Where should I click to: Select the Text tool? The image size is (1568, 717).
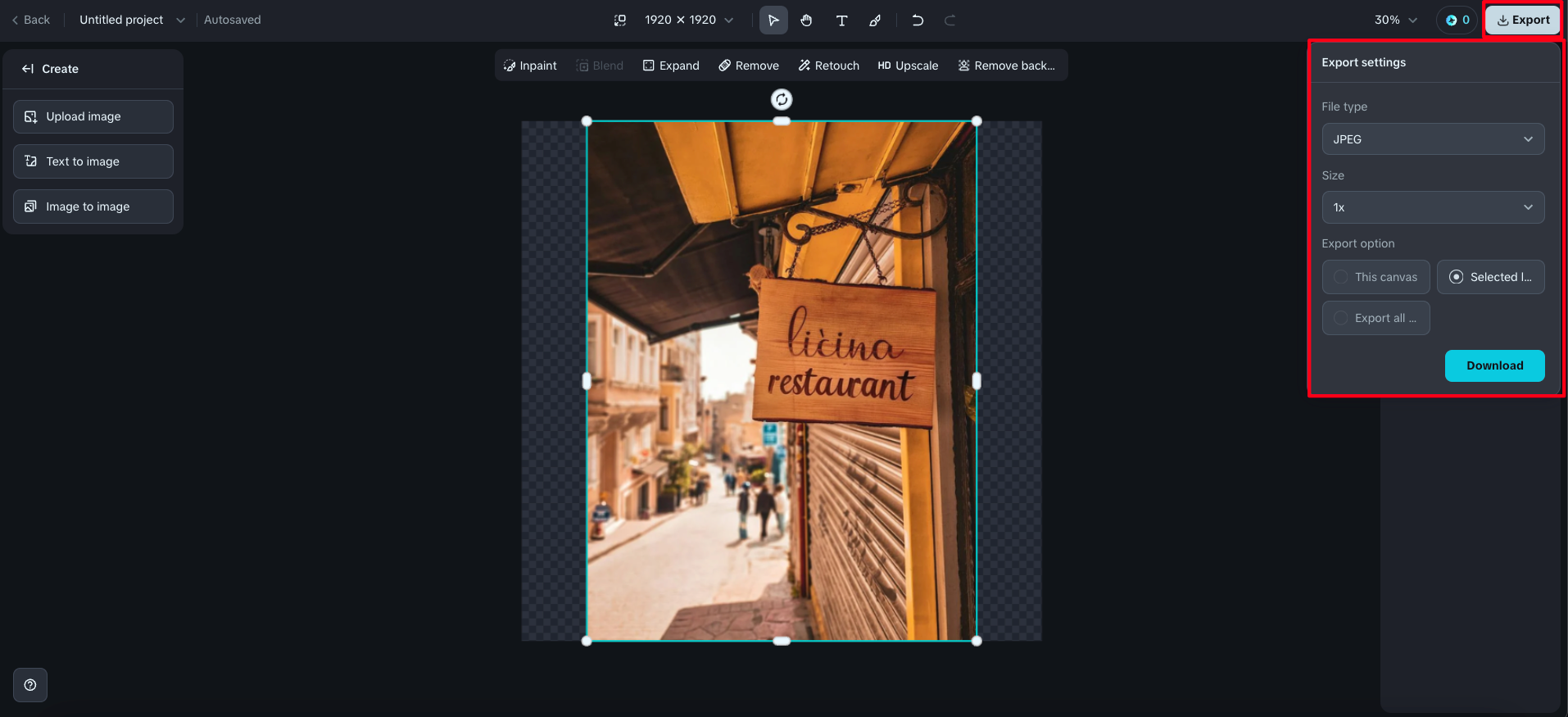click(x=841, y=20)
